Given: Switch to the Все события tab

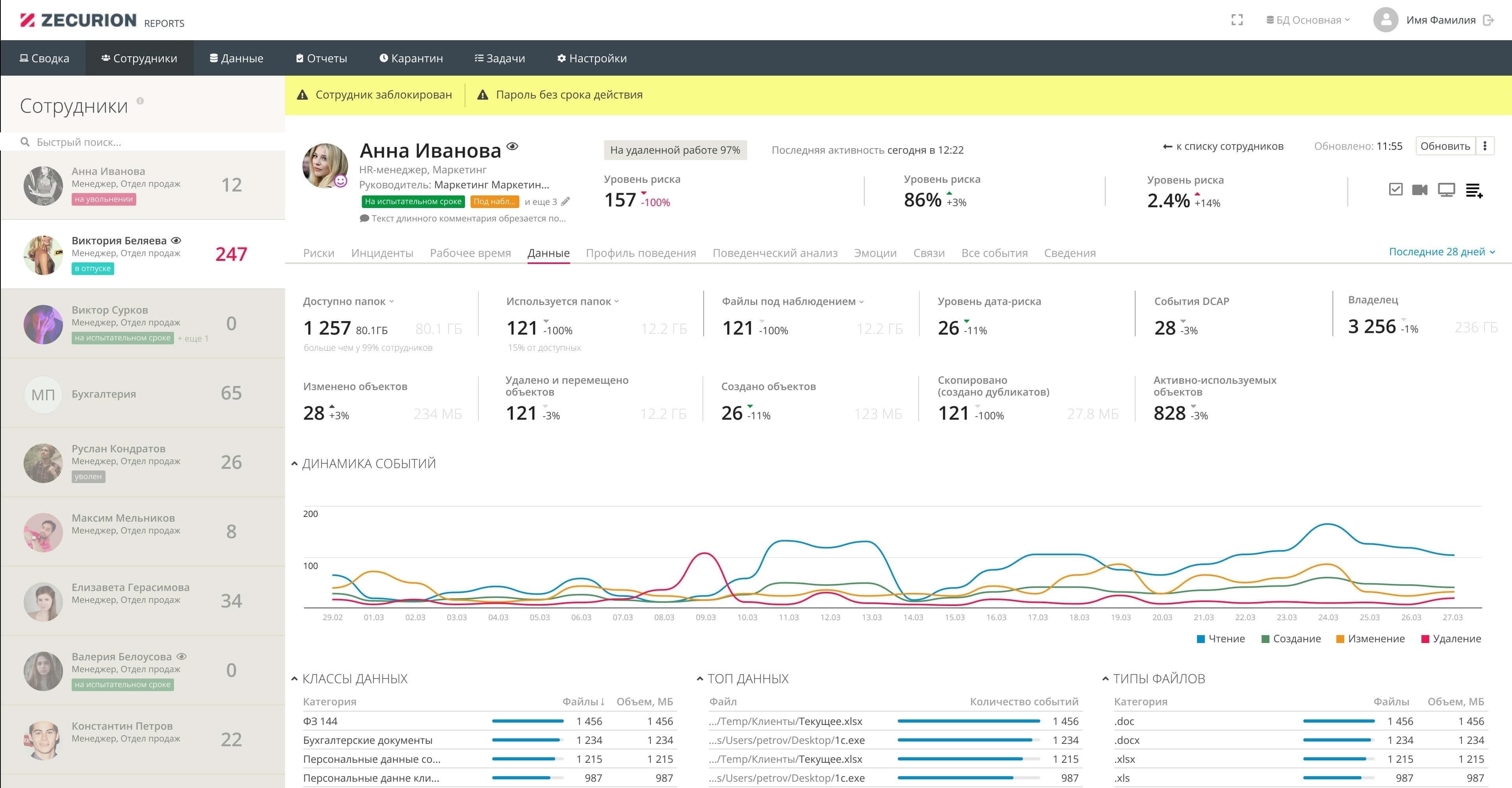Looking at the screenshot, I should pyautogui.click(x=994, y=253).
